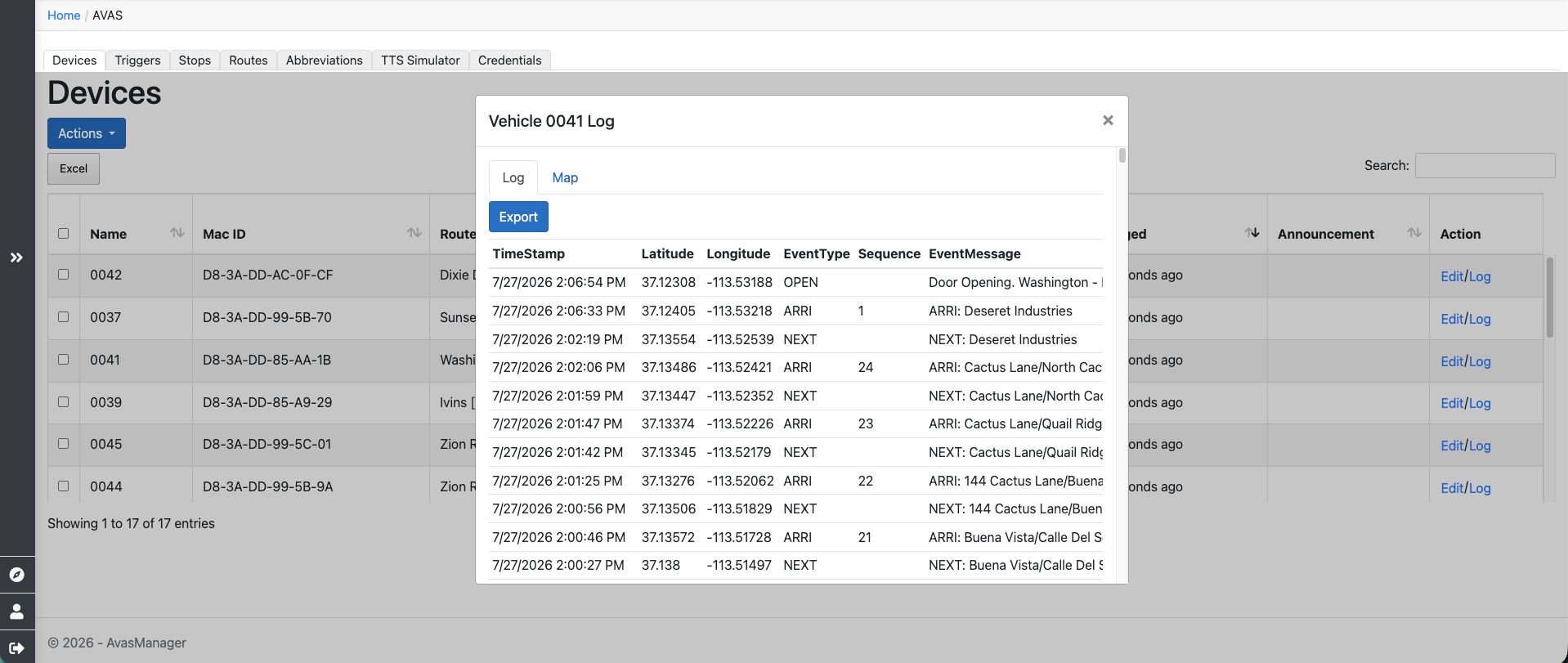Viewport: 1568px width, 663px height.
Task: Click the Export button in log dialog
Action: coord(518,217)
